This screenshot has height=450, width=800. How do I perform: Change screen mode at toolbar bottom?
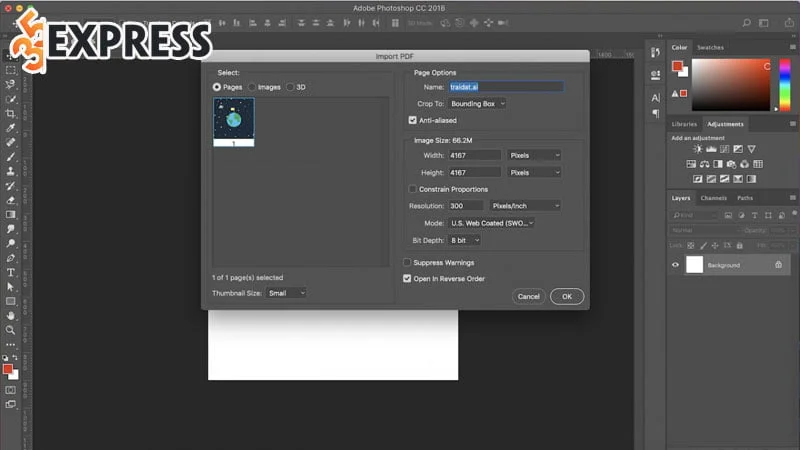click(x=10, y=404)
